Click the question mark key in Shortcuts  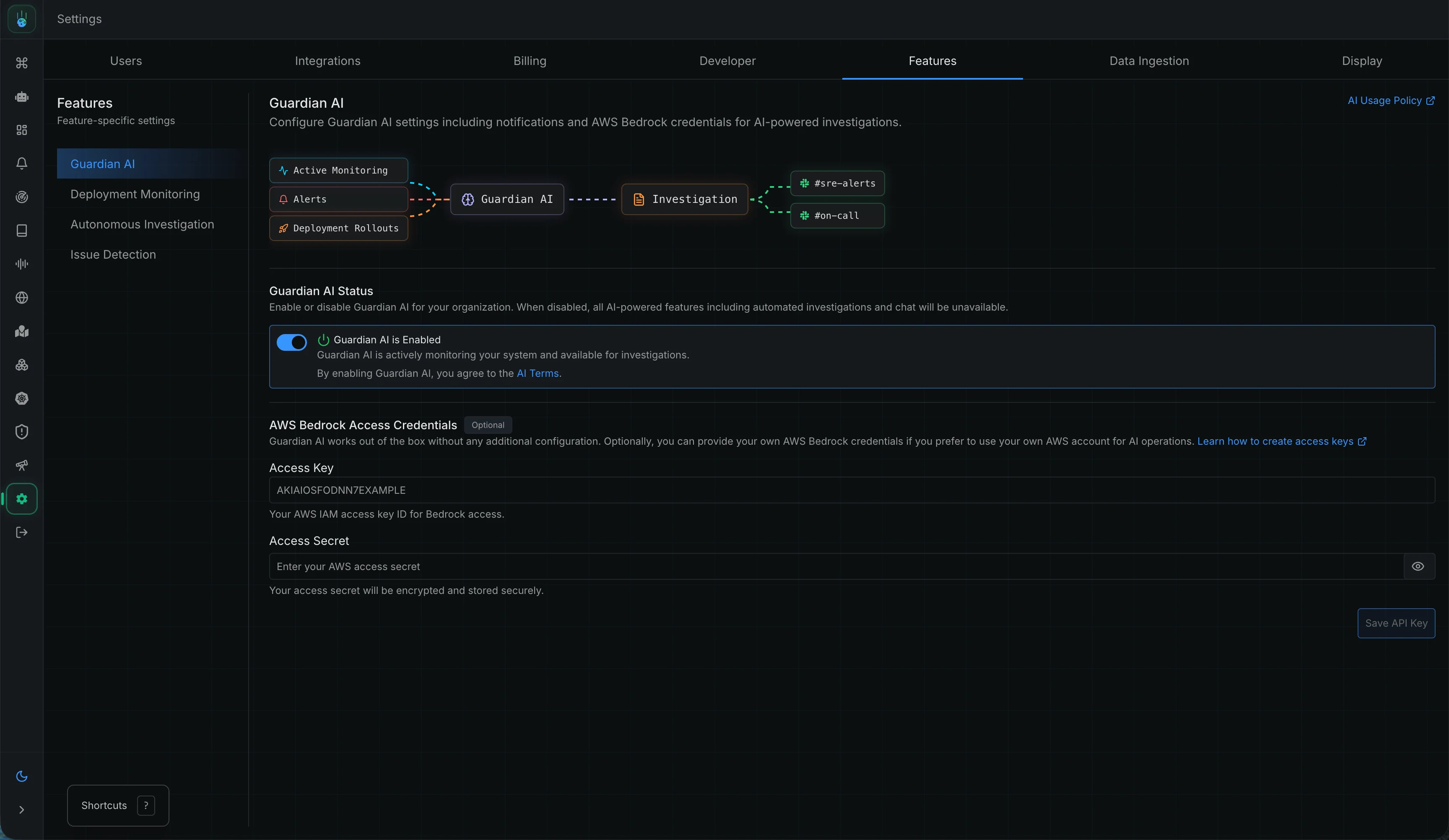(x=146, y=806)
